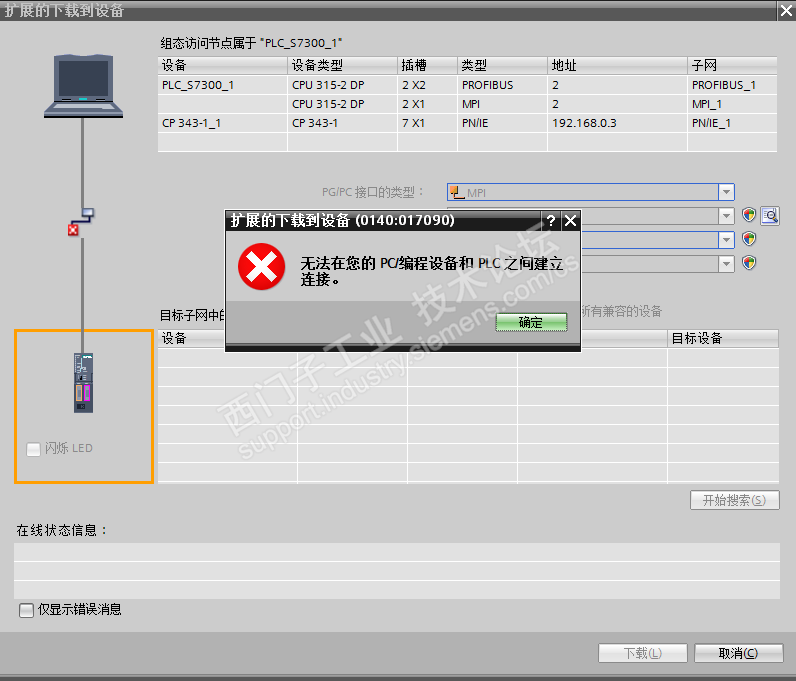Click the 192.168.0.3 address cell
Screen dimensions: 796x681
617,123
